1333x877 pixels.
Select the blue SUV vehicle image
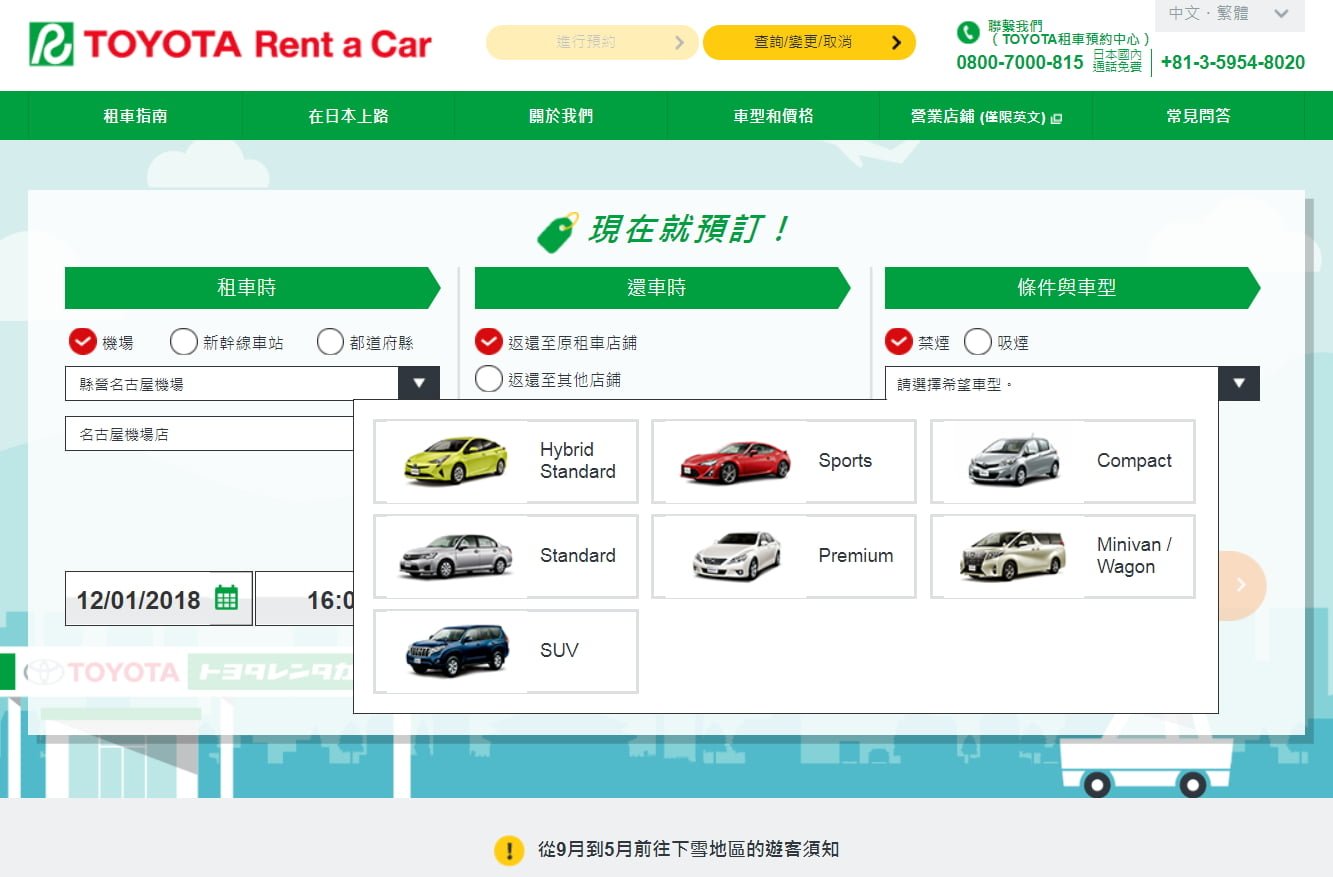(x=455, y=650)
